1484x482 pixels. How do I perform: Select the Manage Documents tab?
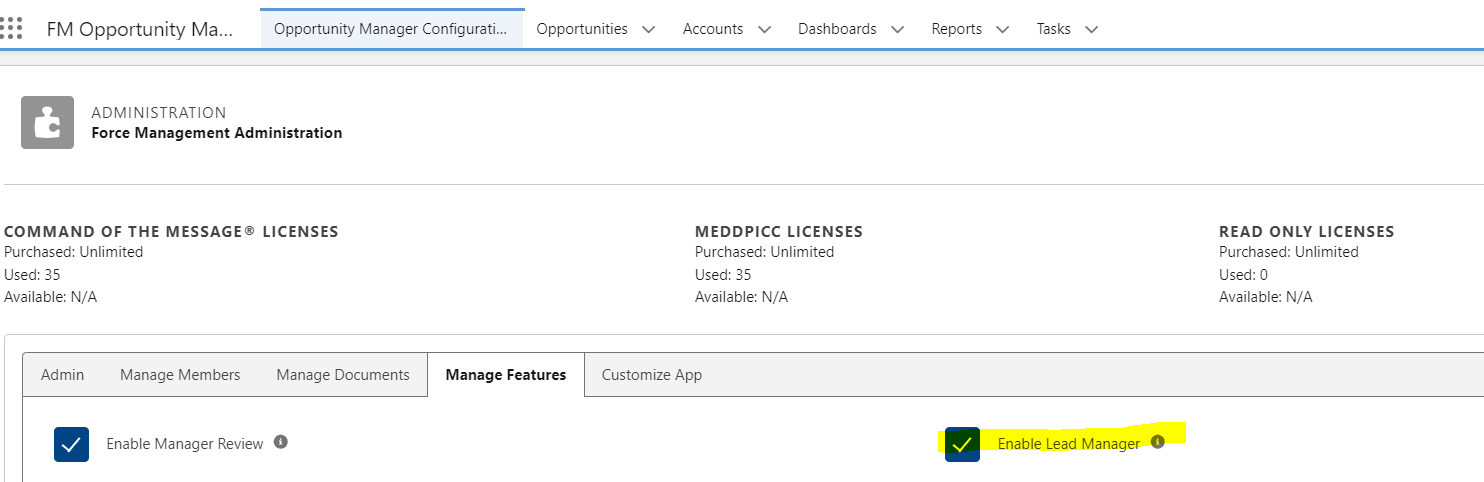[343, 375]
